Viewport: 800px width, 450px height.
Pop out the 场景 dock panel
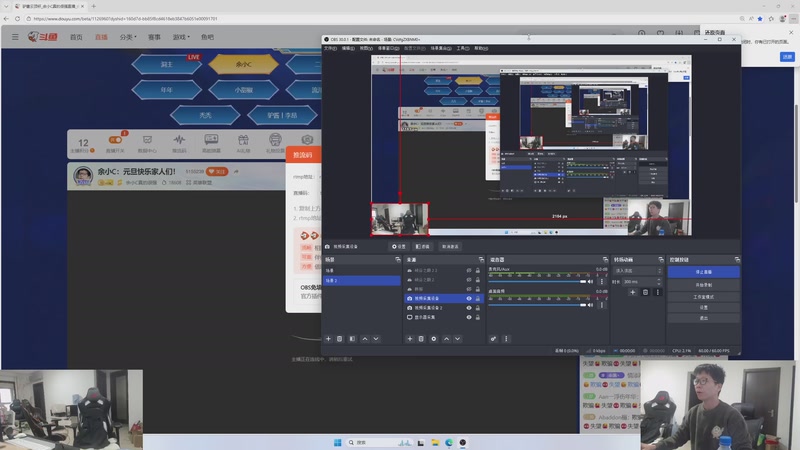[398, 260]
